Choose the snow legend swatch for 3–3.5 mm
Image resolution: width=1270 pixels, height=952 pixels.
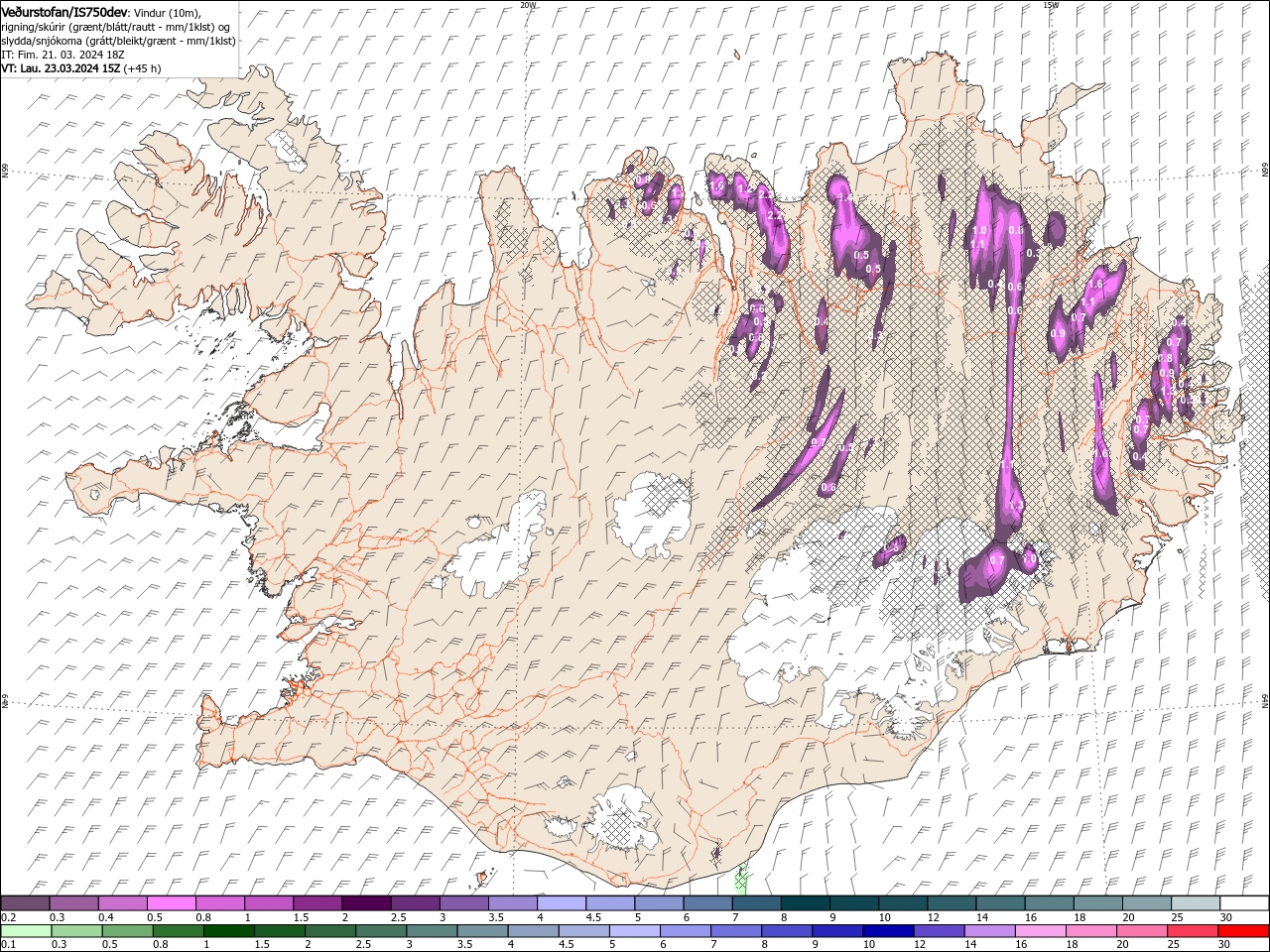point(462,903)
